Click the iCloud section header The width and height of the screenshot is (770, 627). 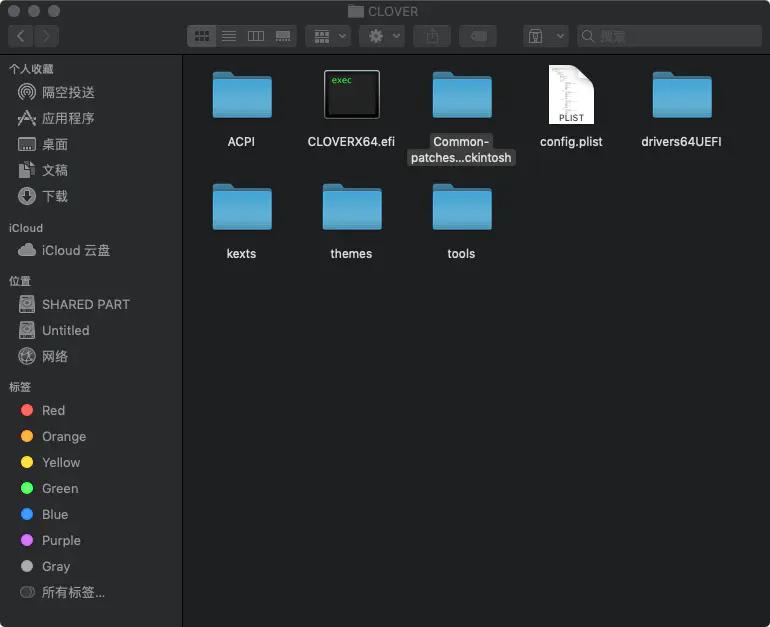(26, 228)
